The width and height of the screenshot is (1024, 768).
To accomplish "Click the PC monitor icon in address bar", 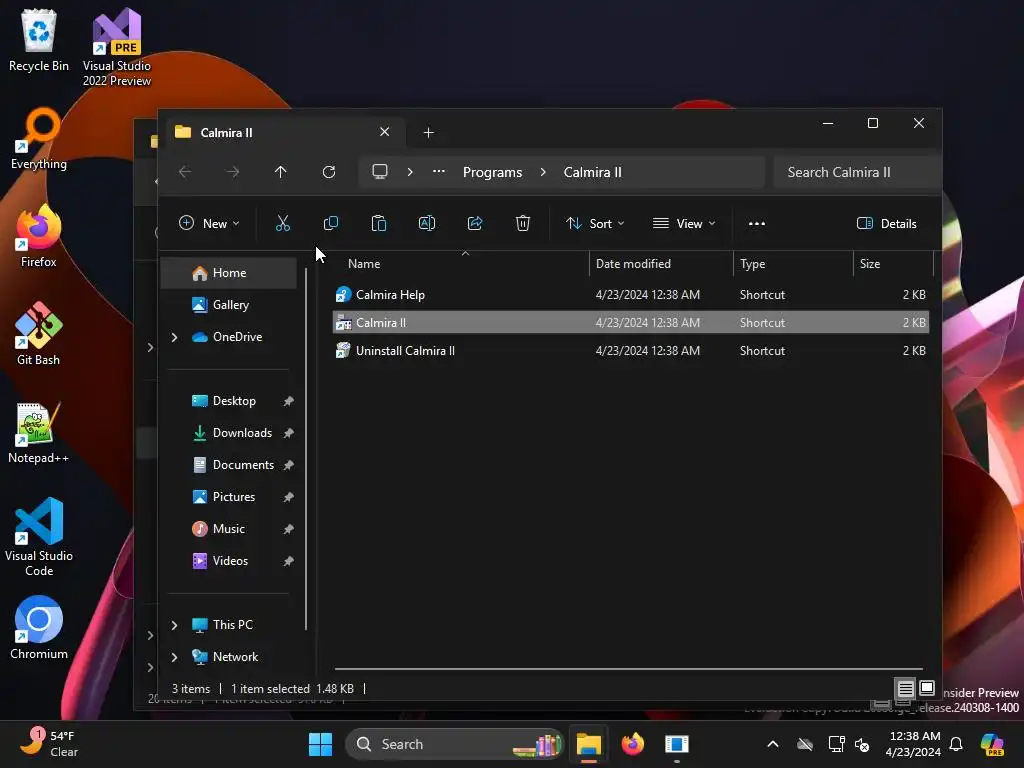I will point(379,172).
